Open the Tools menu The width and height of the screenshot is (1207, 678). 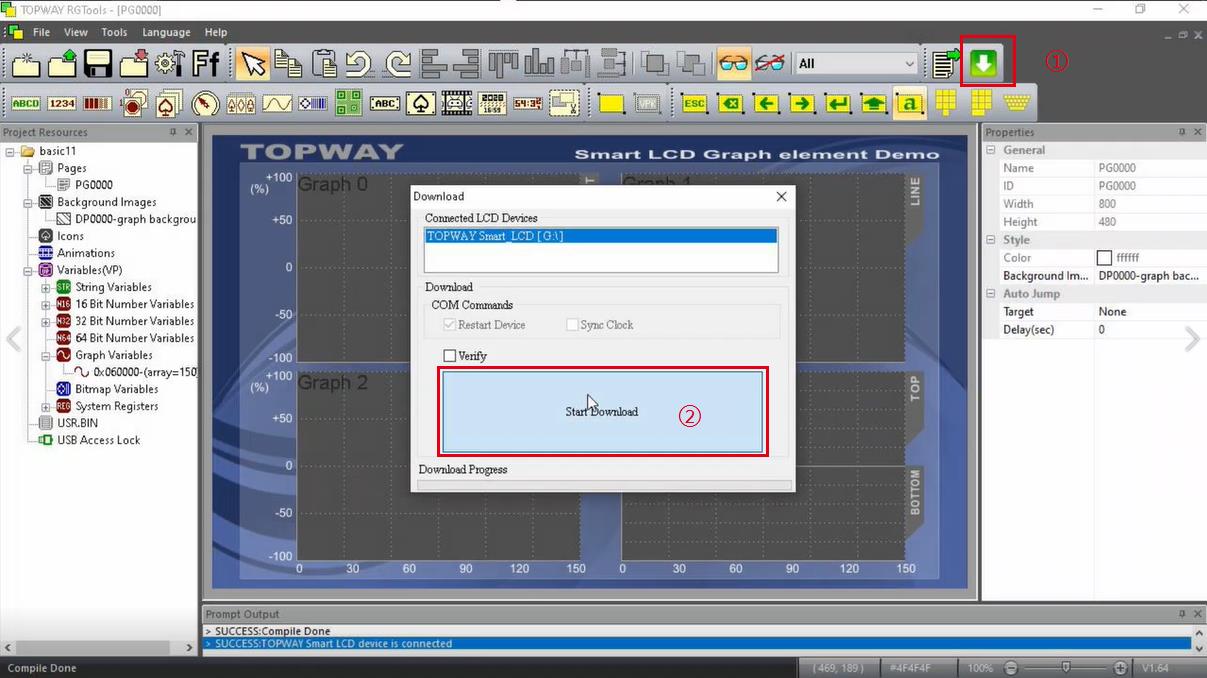coord(114,32)
